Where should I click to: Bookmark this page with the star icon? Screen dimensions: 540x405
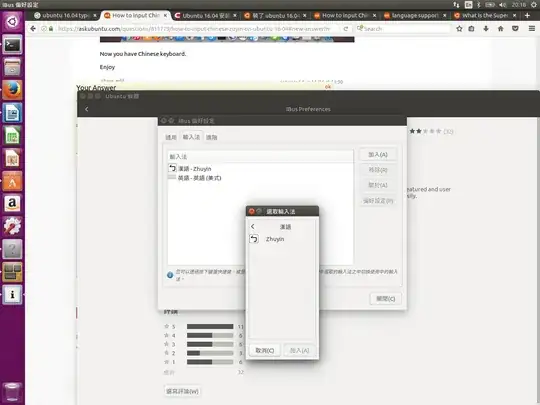coord(459,29)
